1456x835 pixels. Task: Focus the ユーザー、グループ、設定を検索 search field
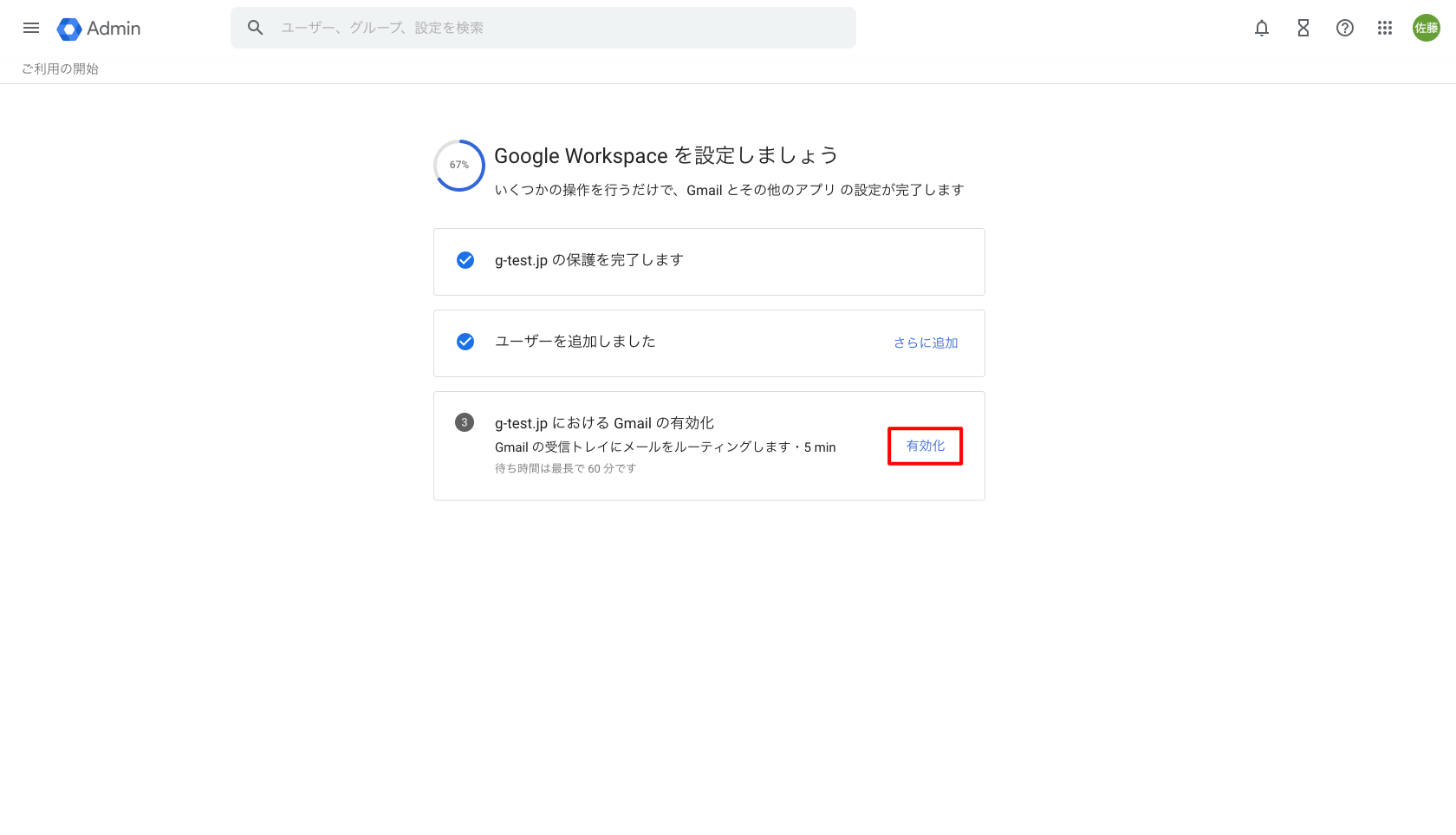(x=543, y=28)
